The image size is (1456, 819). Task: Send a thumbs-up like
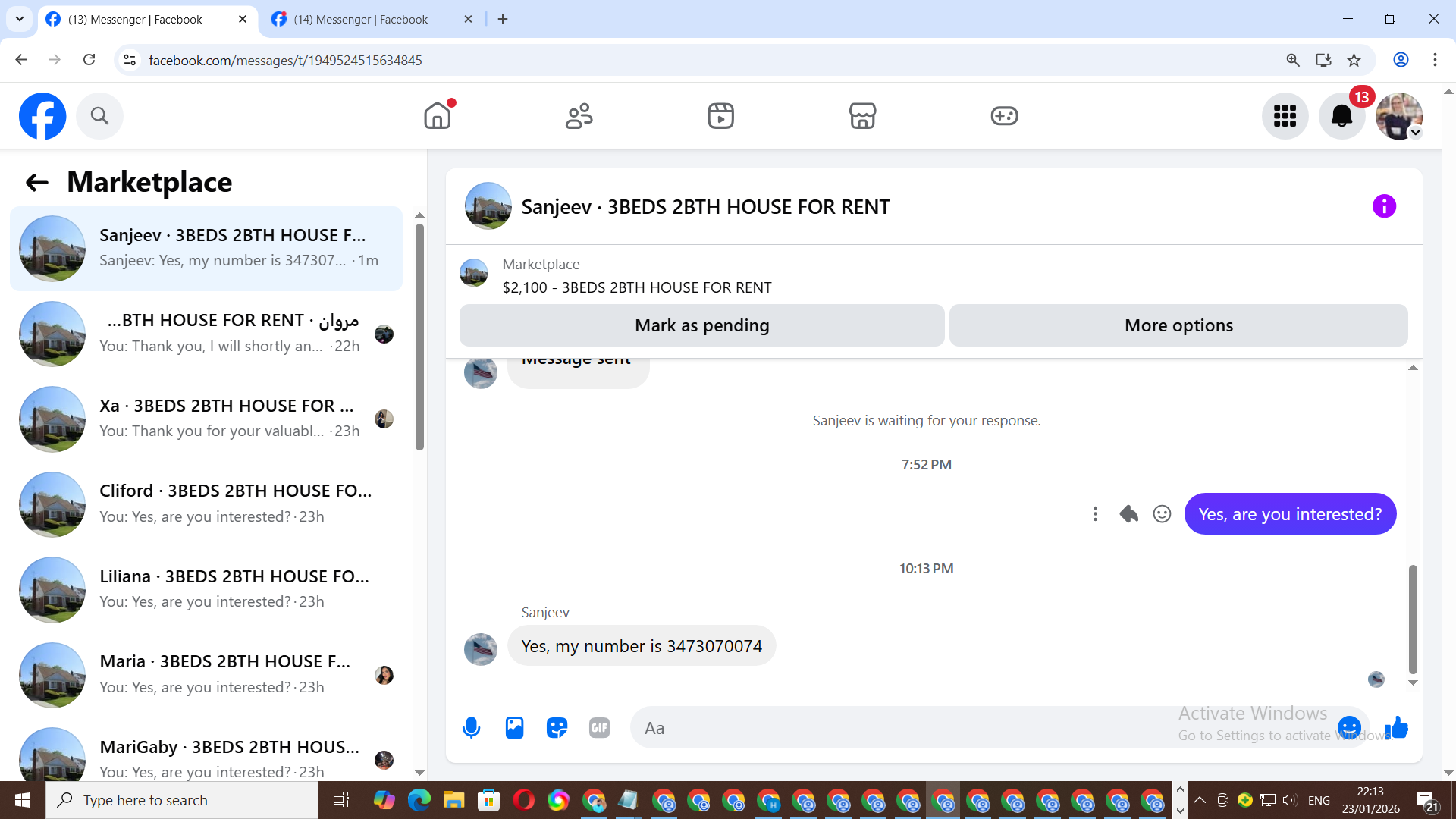point(1396,728)
